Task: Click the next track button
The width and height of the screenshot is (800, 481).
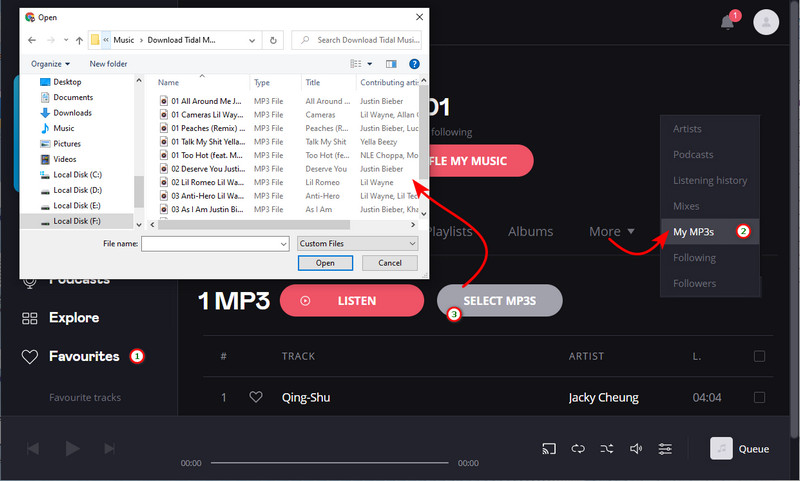Action: coord(109,448)
